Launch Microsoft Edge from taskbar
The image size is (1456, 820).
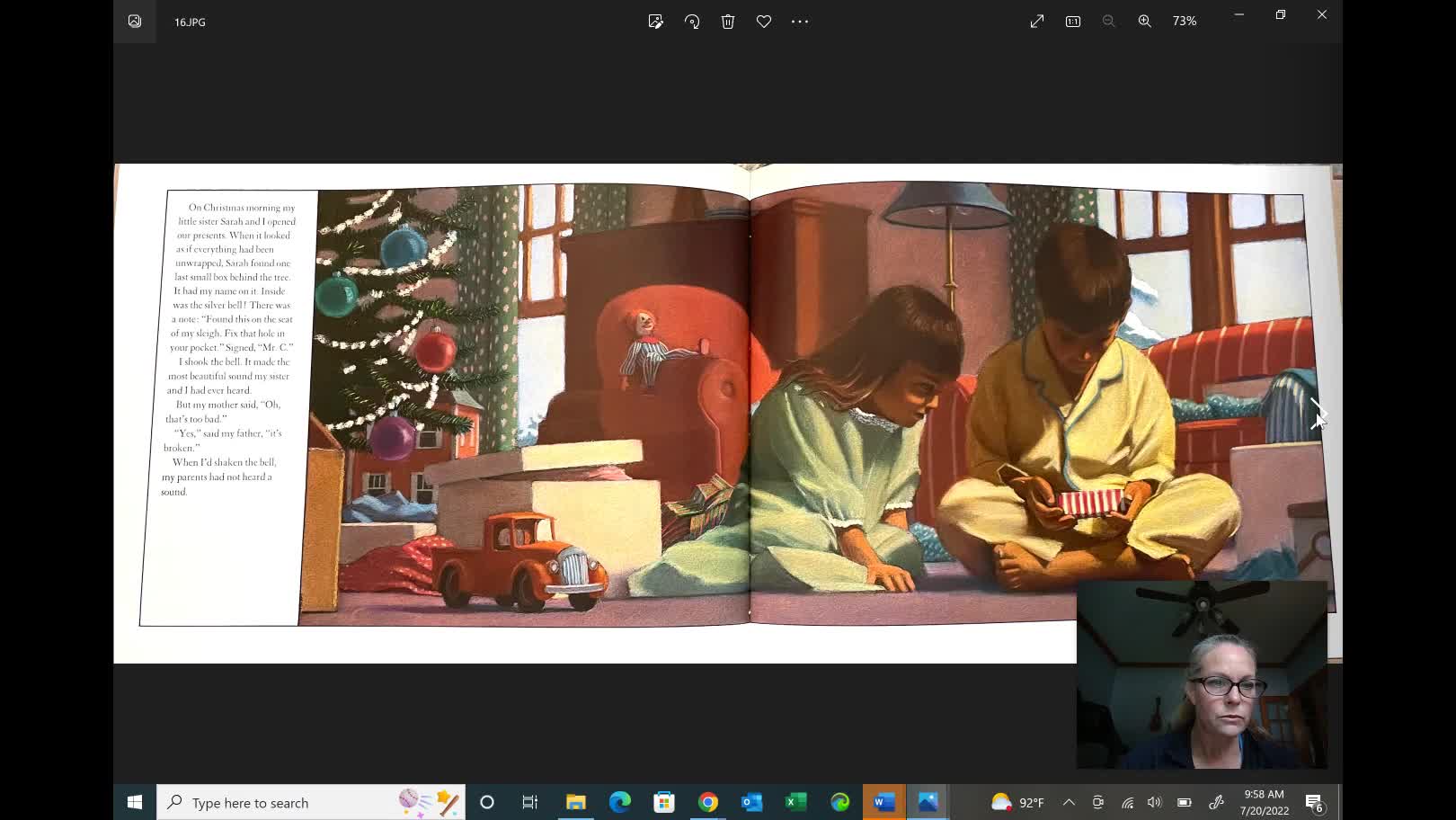[620, 802]
